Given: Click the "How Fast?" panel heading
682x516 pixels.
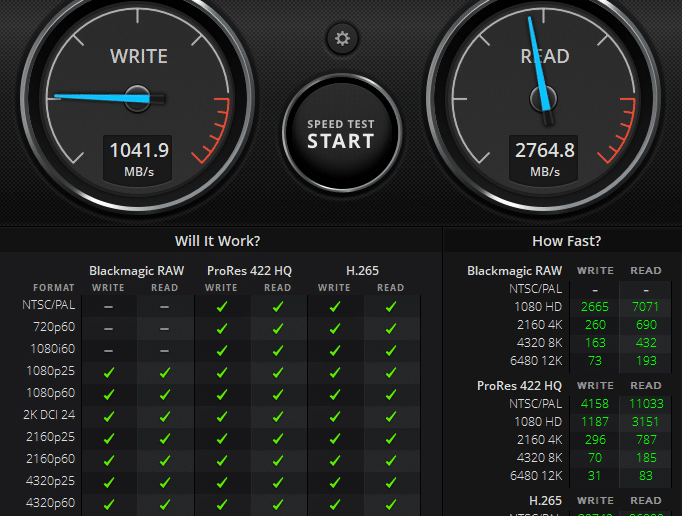Looking at the screenshot, I should pyautogui.click(x=566, y=241).
